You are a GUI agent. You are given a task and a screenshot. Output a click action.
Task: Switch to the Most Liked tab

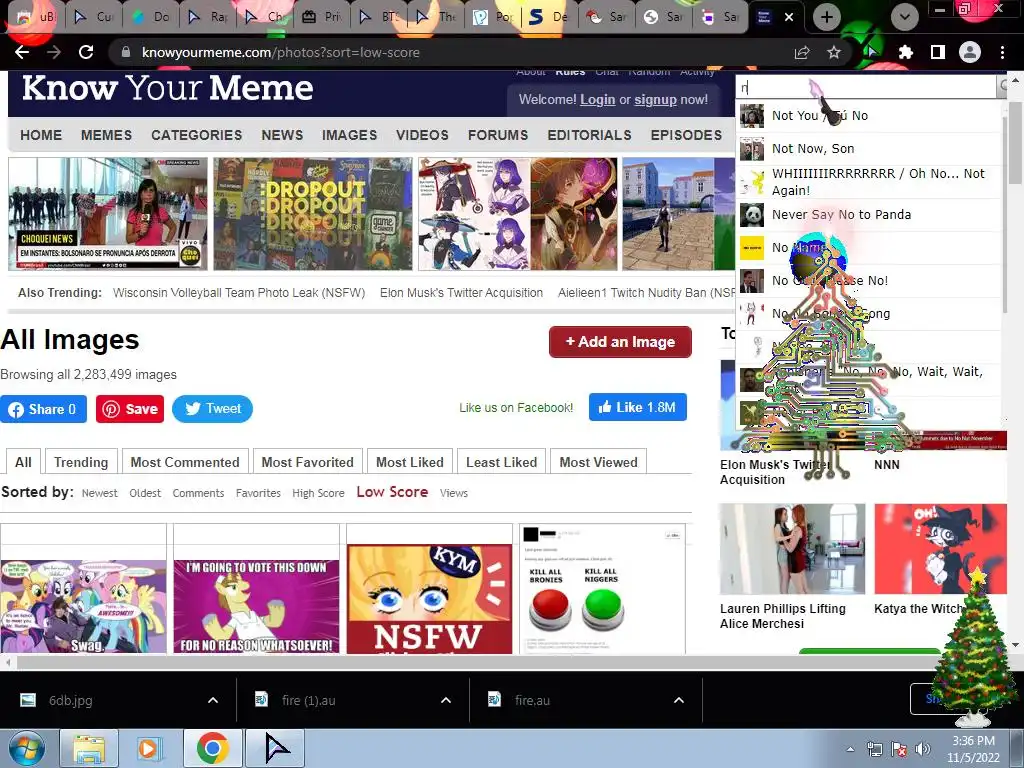[x=409, y=462]
